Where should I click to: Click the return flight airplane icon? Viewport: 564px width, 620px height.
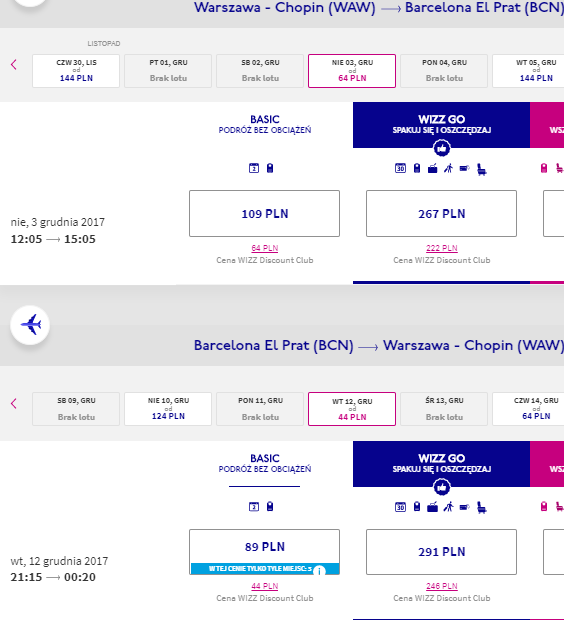tap(30, 325)
